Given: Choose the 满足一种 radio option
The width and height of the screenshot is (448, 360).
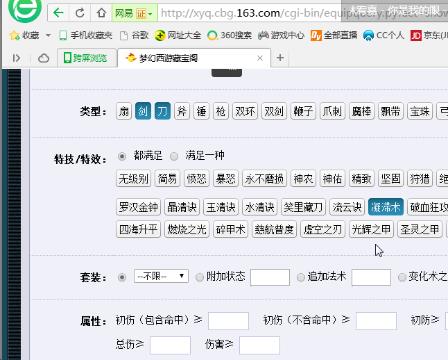Looking at the screenshot, I should [x=174, y=156].
